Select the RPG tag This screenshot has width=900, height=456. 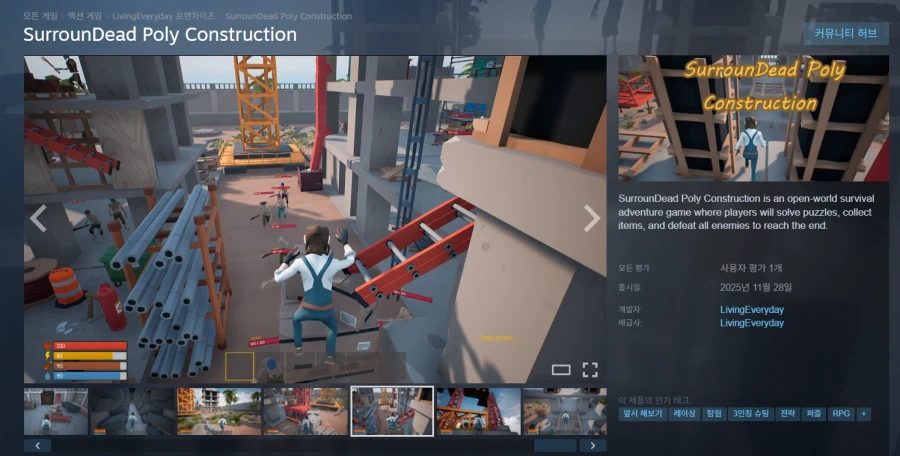[x=841, y=414]
